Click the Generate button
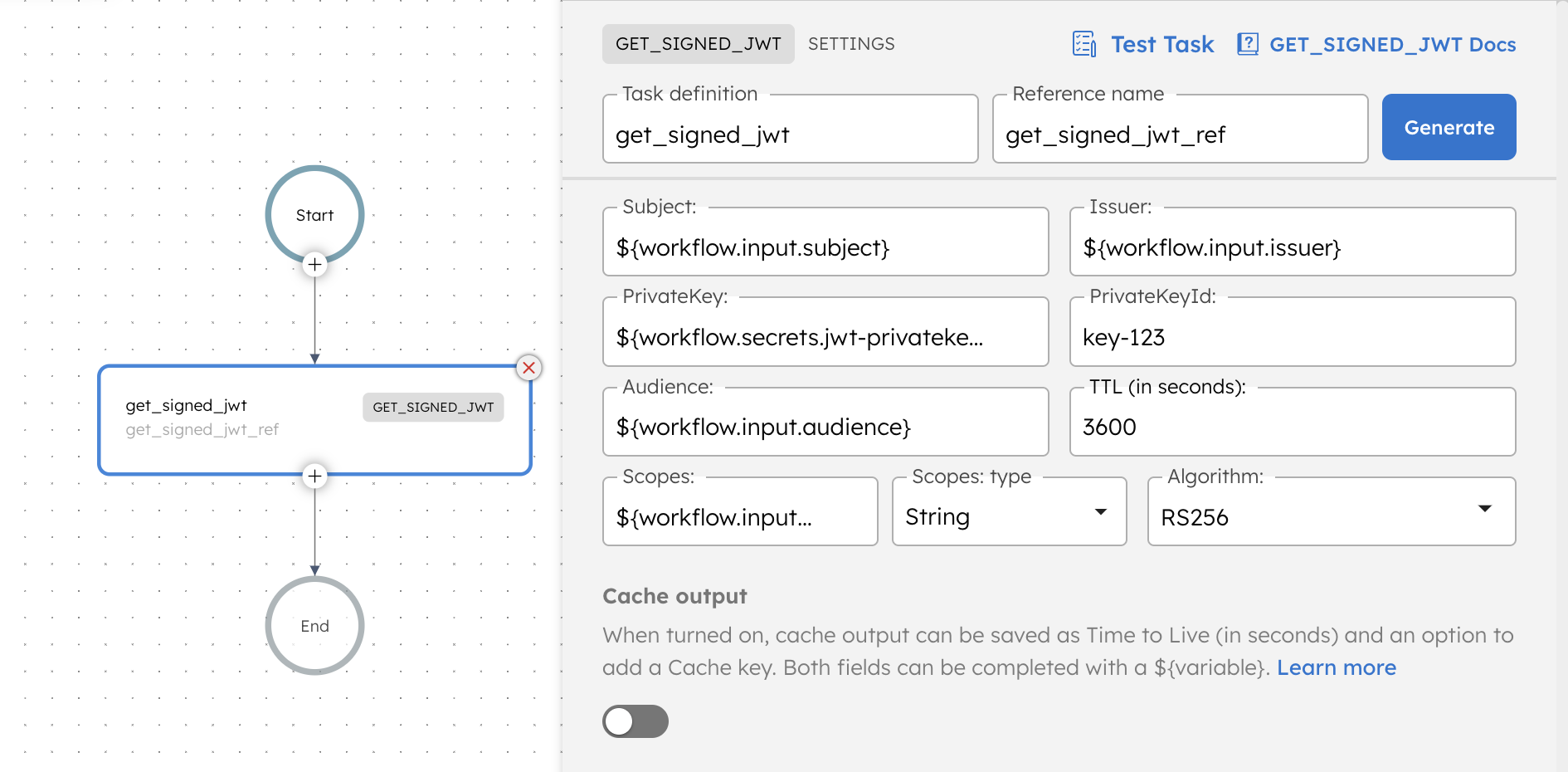Screen dimensions: 1568x772 coord(1449,127)
